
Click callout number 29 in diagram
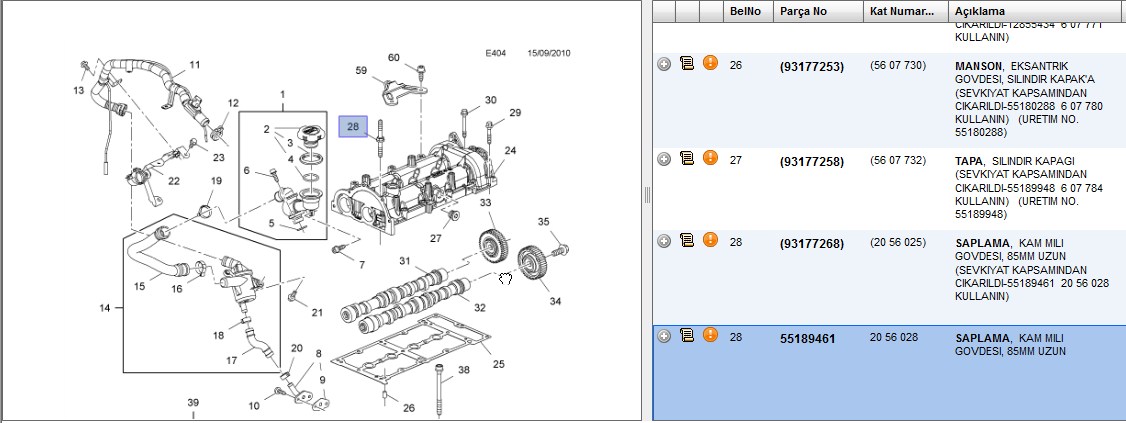tap(515, 113)
